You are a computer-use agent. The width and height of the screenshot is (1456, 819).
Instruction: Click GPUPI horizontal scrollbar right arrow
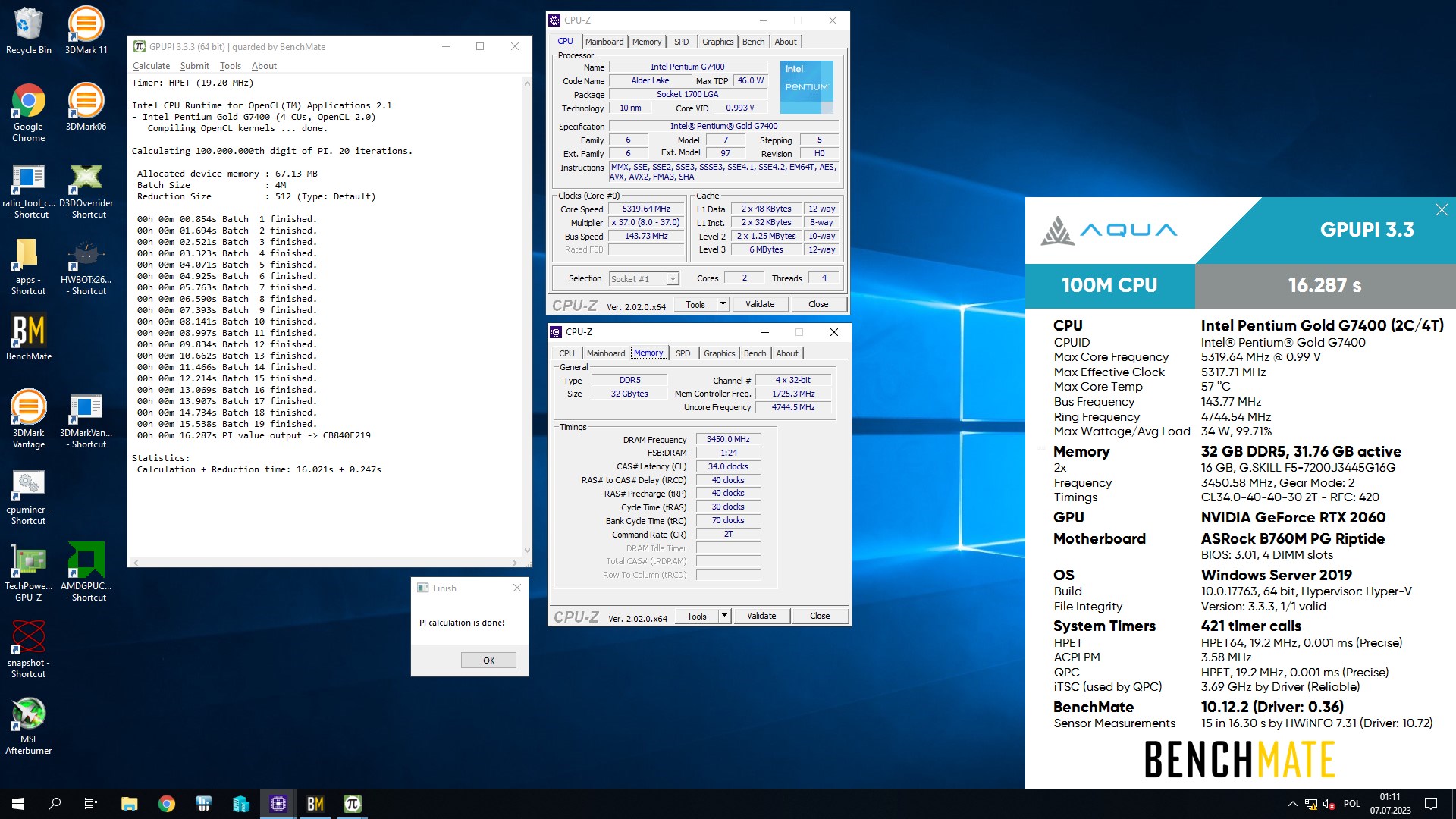click(515, 563)
